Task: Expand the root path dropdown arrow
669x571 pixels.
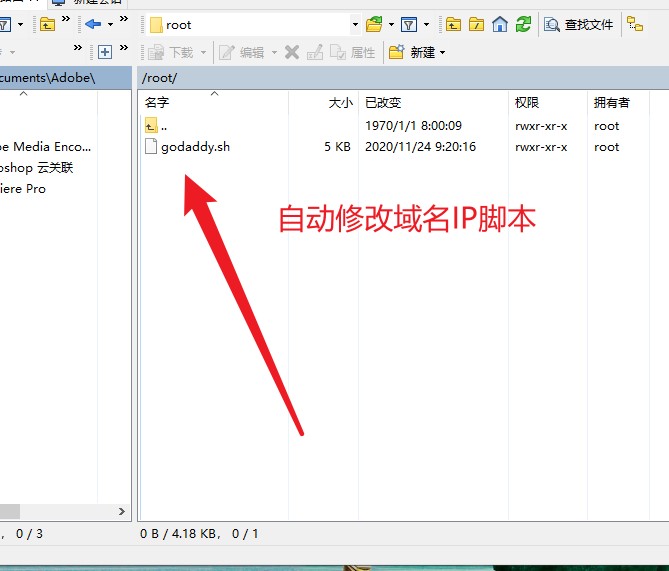Action: (355, 25)
